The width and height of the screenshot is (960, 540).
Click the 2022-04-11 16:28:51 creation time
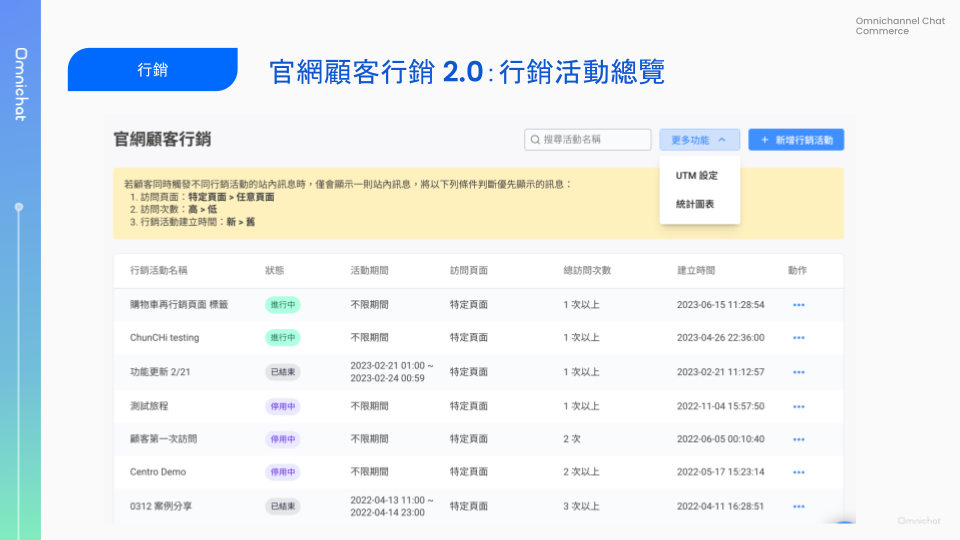721,507
